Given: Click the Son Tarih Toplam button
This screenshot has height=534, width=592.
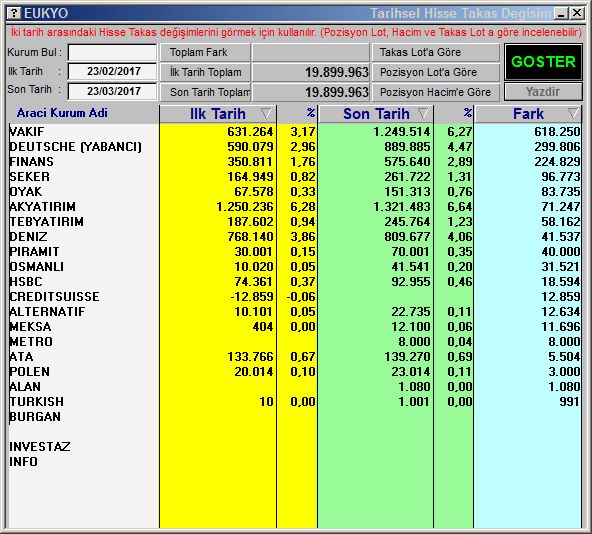Looking at the screenshot, I should tap(205, 92).
